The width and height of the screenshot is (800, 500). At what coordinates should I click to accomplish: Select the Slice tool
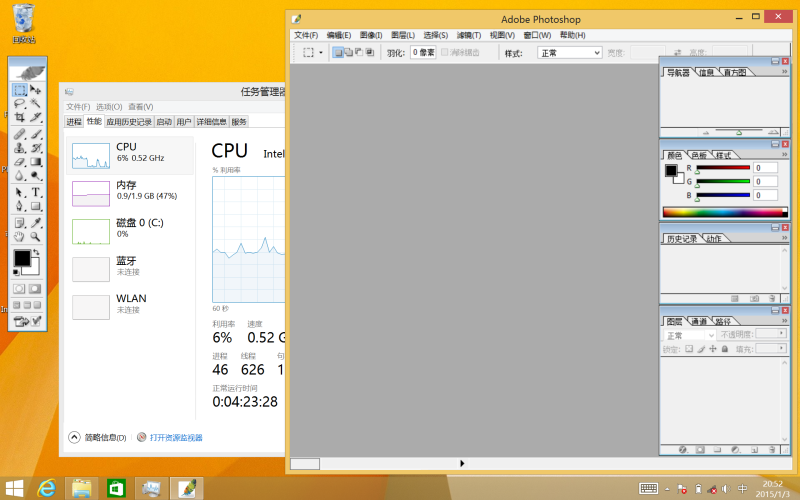(x=35, y=117)
